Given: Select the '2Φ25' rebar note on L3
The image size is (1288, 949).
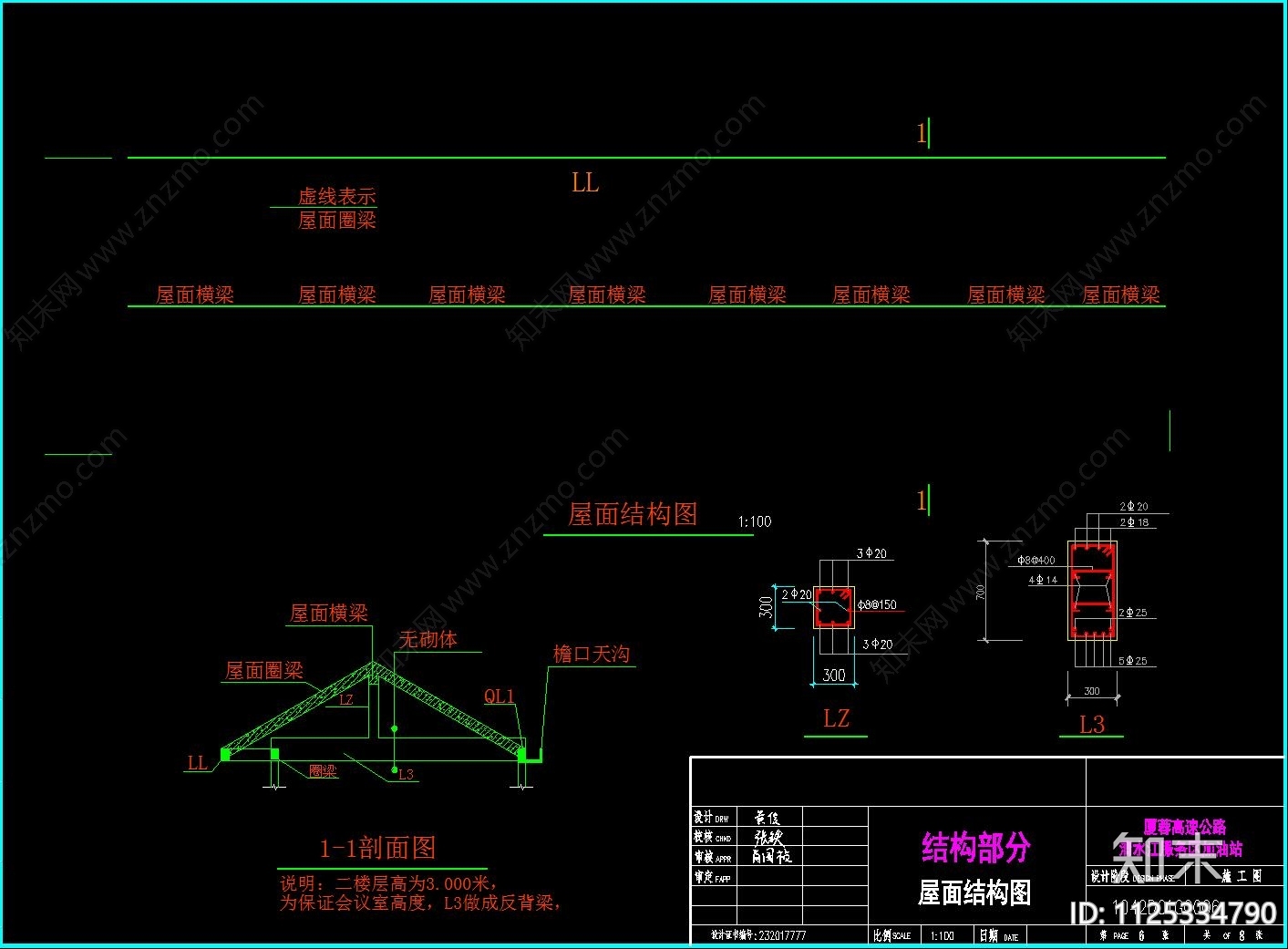Looking at the screenshot, I should (x=1133, y=613).
